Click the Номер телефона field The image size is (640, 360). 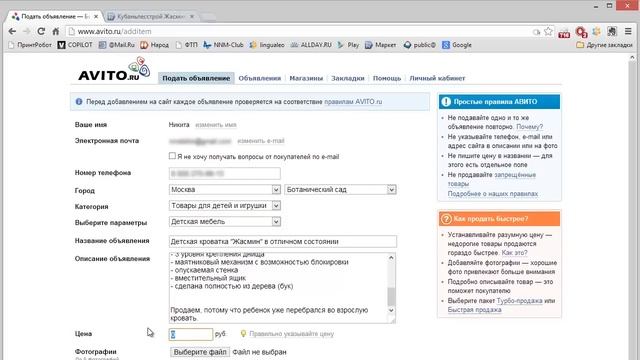pyautogui.click(x=224, y=173)
